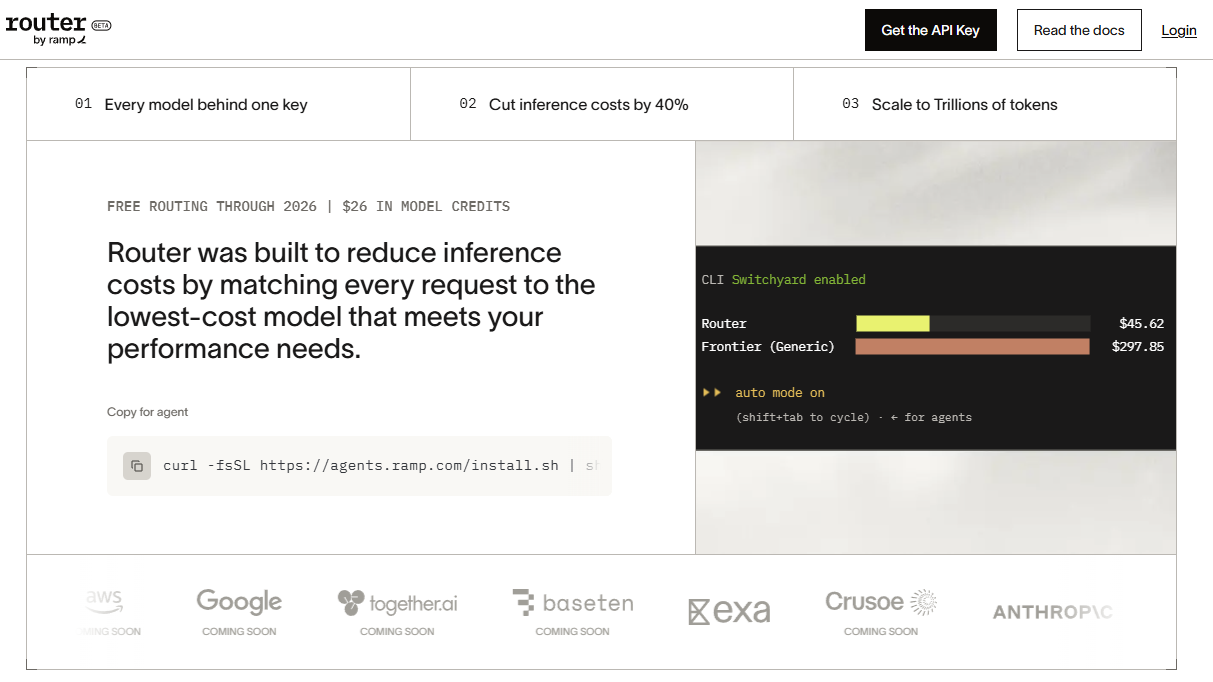Click the together.ai logo
The image size is (1213, 682).
coord(397,603)
